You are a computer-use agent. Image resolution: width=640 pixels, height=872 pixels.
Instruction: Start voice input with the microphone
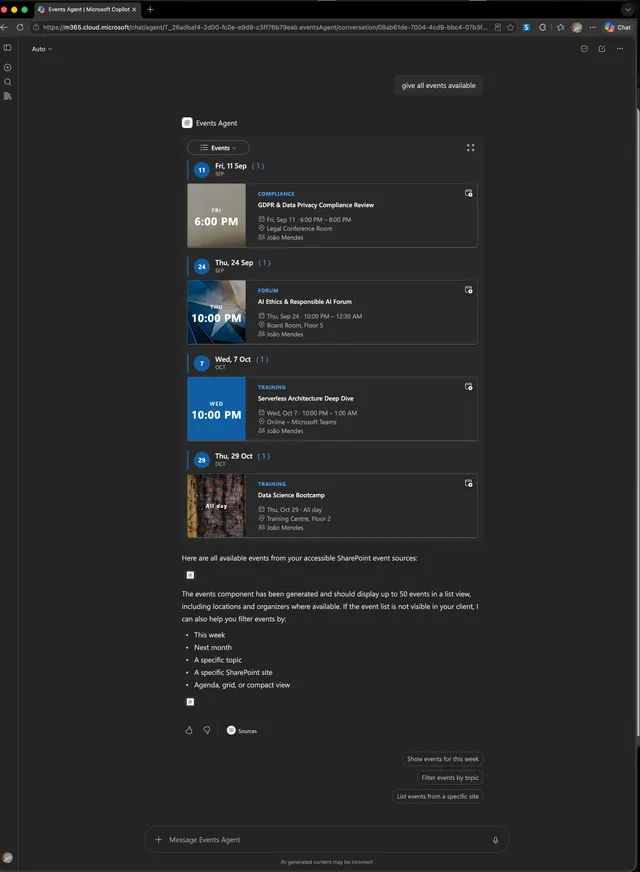(x=495, y=840)
